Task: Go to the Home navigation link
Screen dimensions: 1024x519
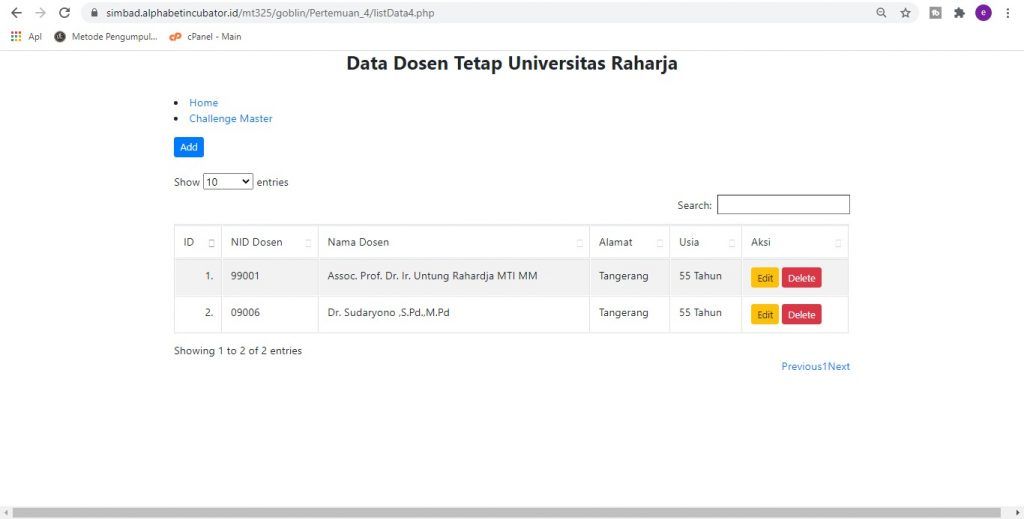Action: tap(203, 103)
